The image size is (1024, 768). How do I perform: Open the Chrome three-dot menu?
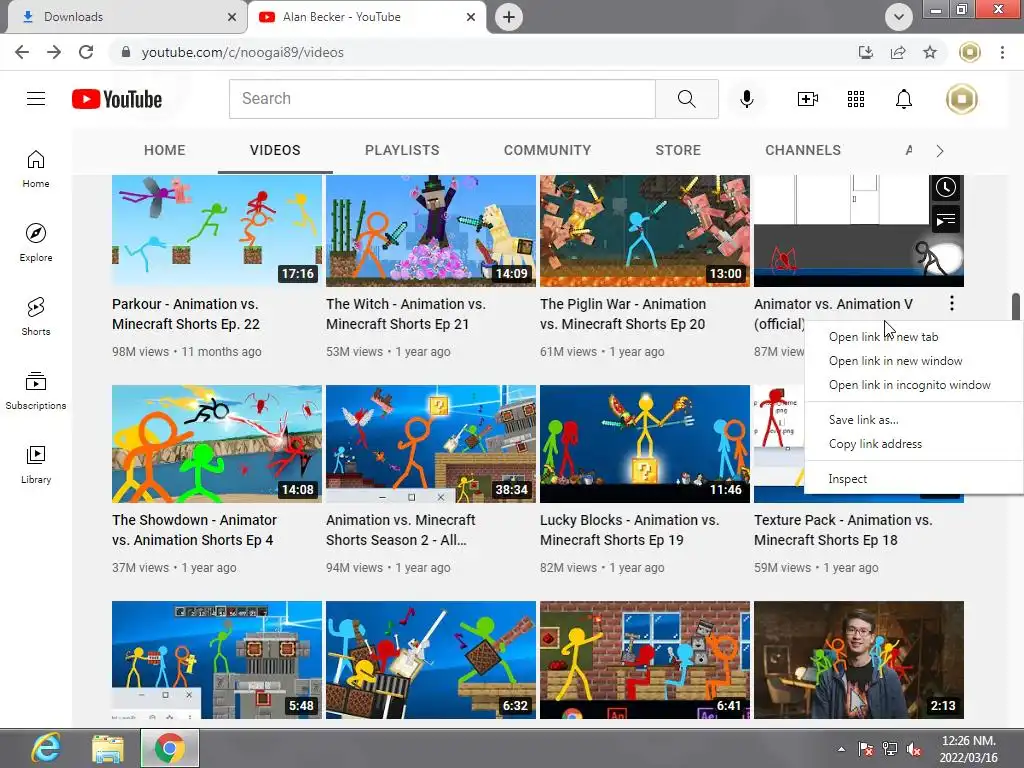point(1002,52)
